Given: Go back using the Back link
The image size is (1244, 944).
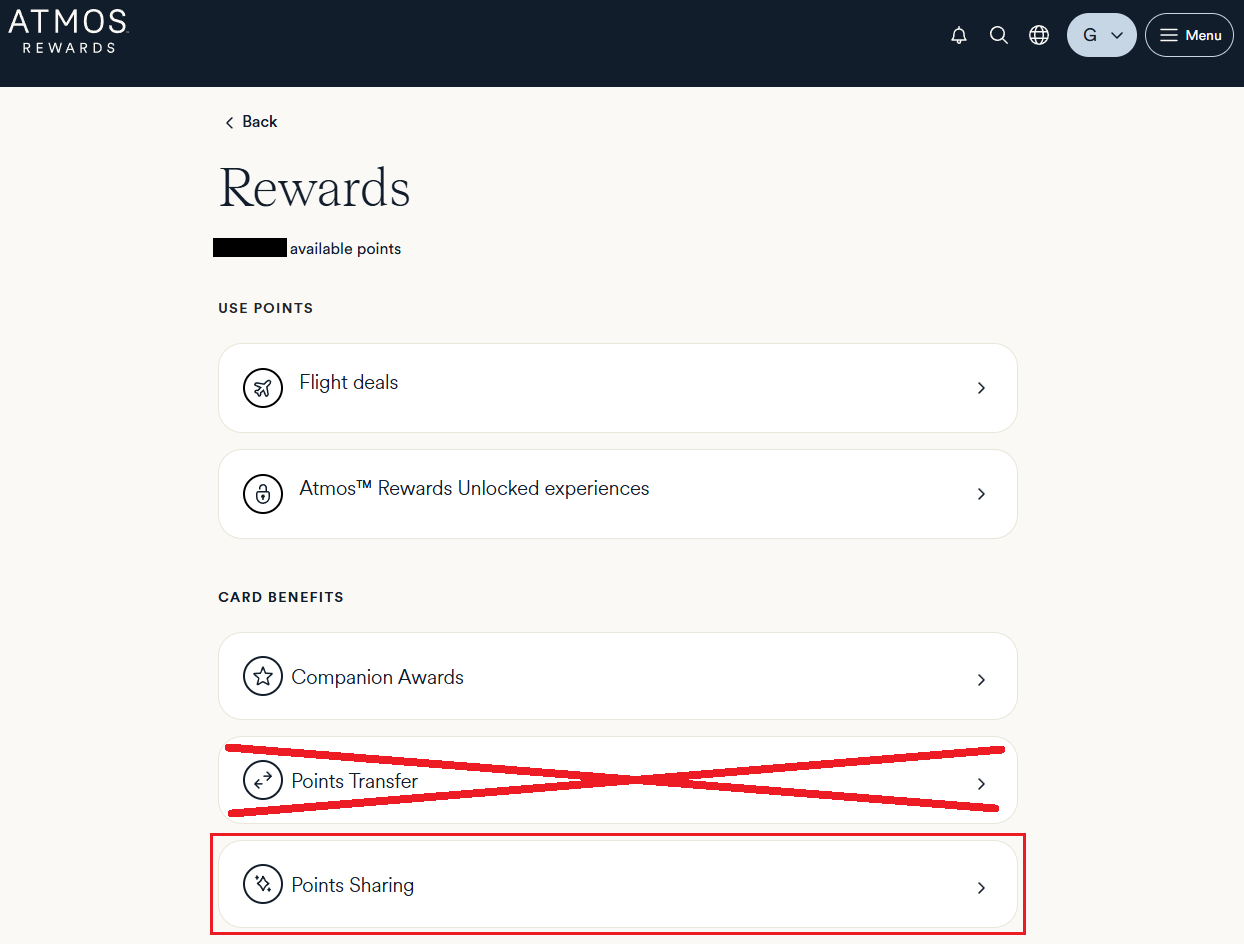Looking at the screenshot, I should 251,122.
